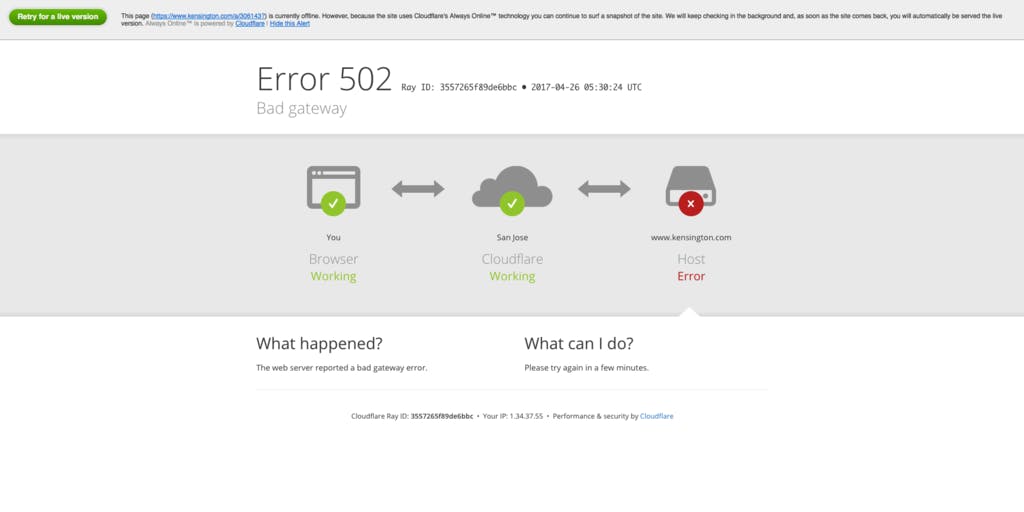Viewport: 1024px width, 512px height.
Task: Click the "You" label under browser icon
Action: 334,238
